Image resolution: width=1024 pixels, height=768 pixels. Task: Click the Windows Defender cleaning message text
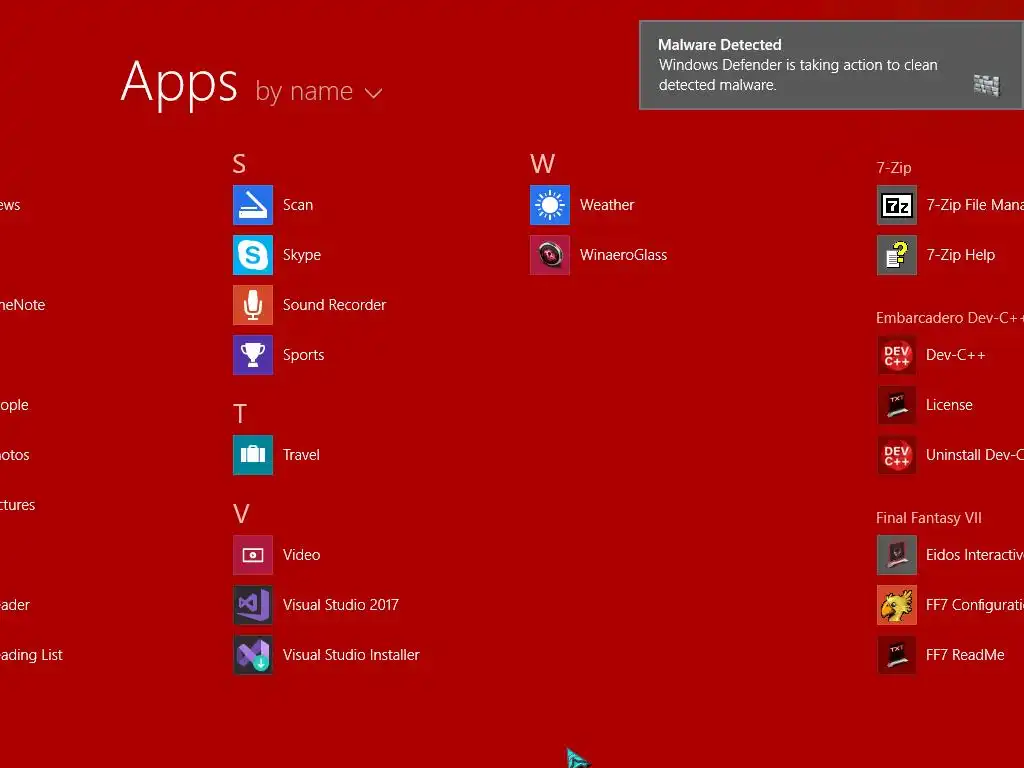coord(797,75)
